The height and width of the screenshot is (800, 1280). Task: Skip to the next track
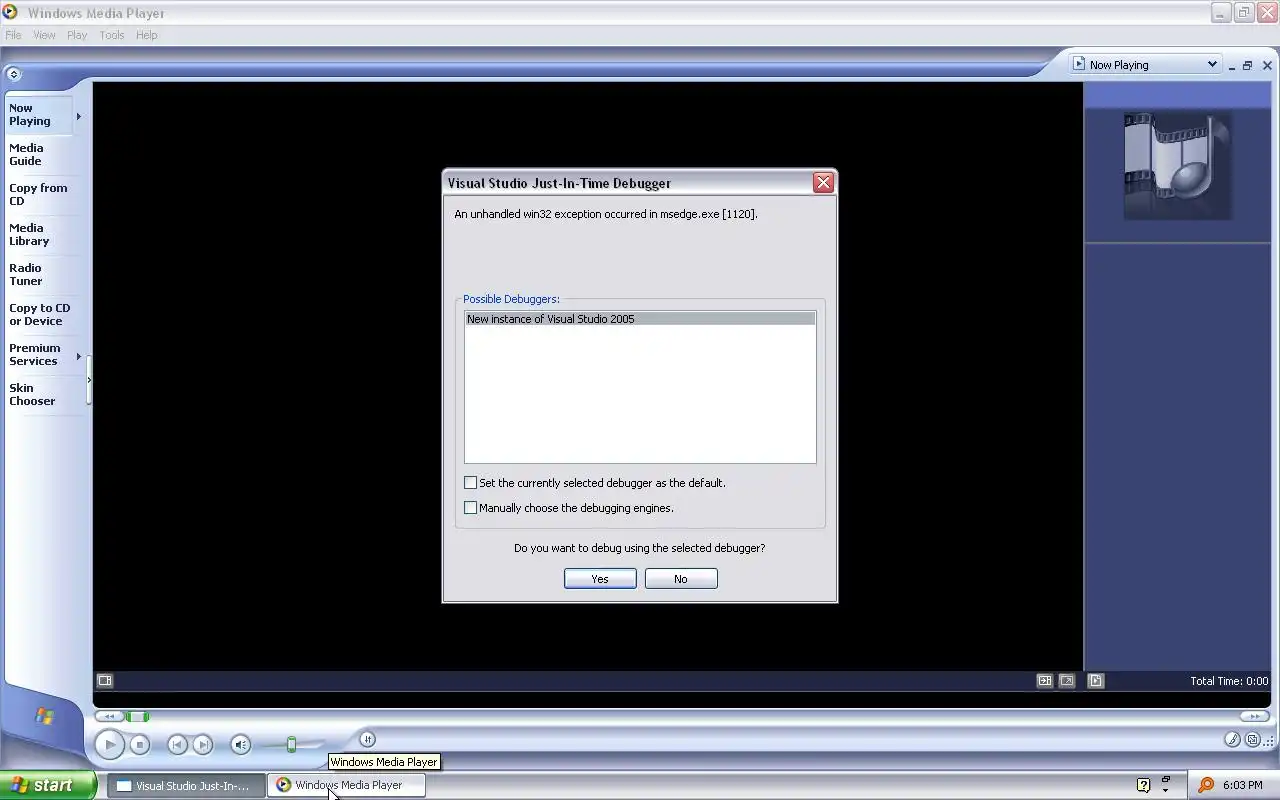pyautogui.click(x=203, y=744)
